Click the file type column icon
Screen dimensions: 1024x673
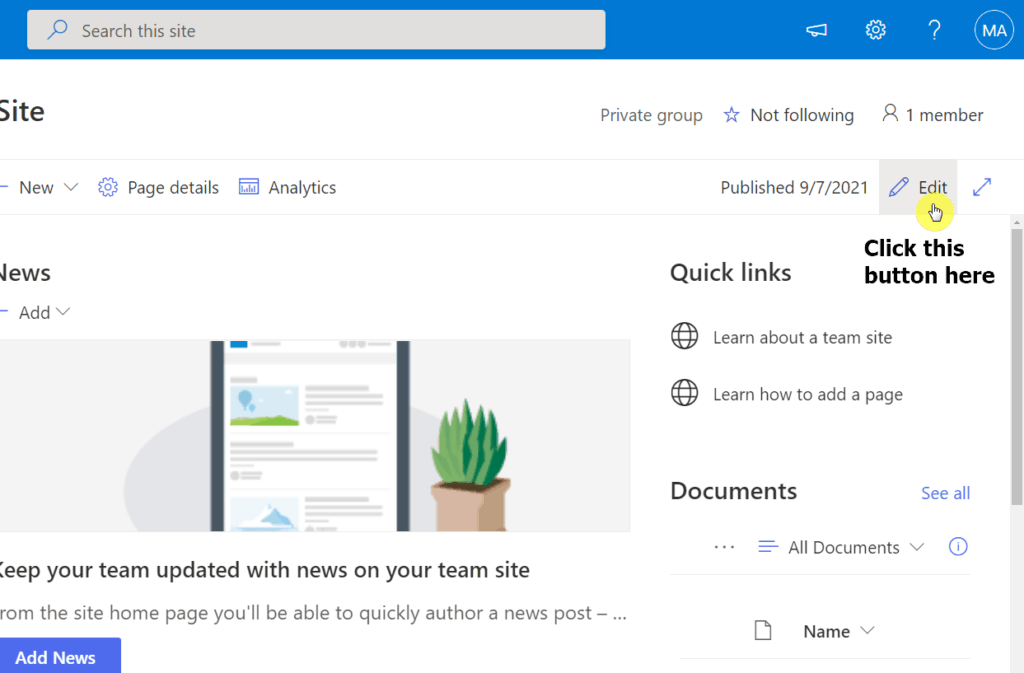click(763, 631)
